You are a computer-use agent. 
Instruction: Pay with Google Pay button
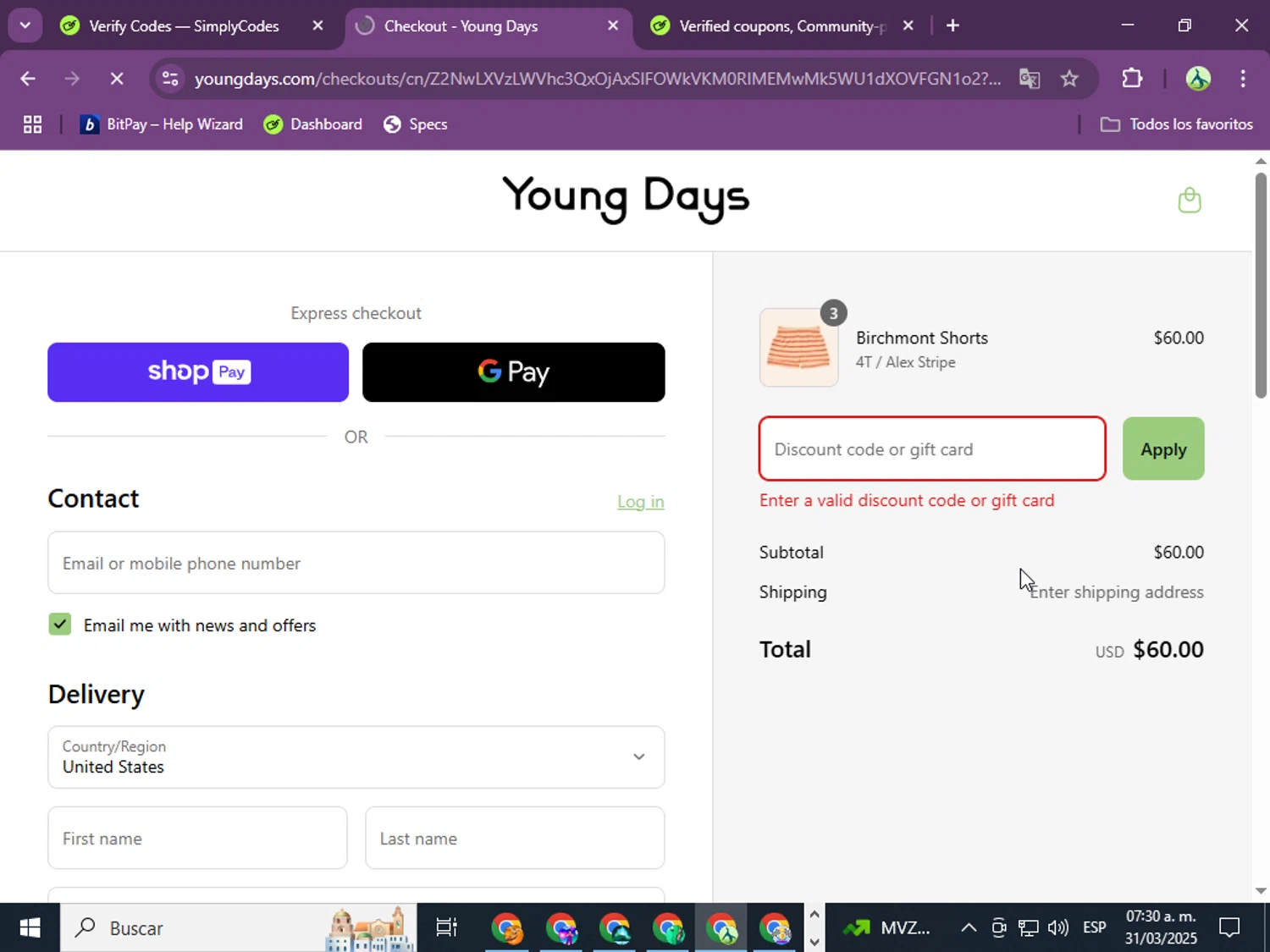click(514, 372)
